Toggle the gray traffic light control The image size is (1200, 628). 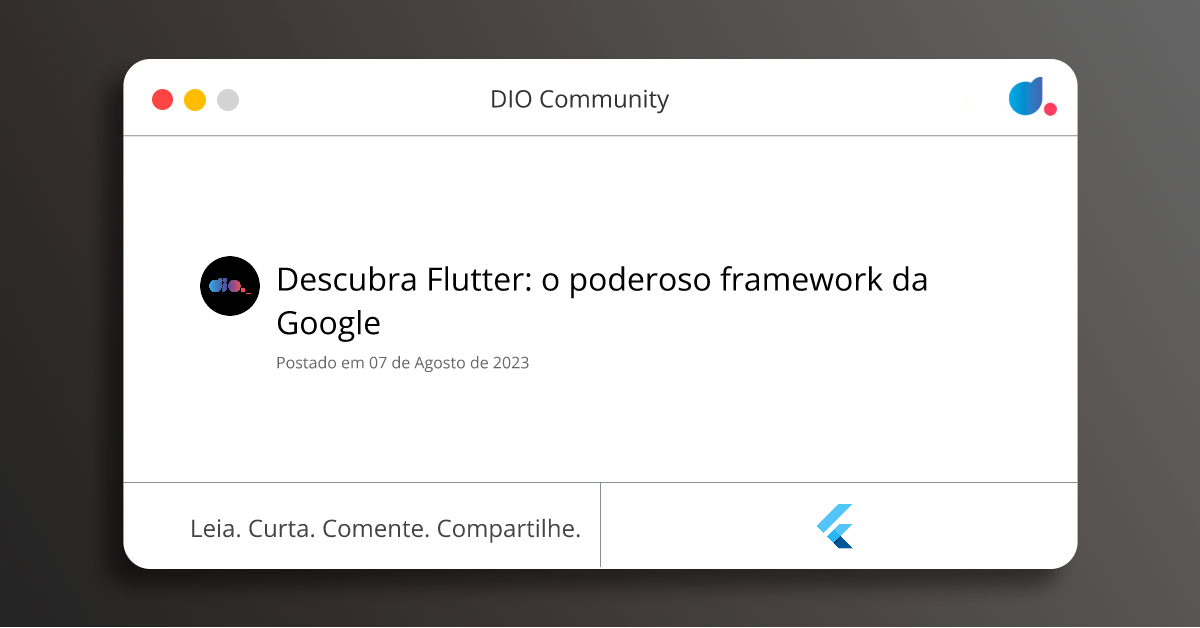[x=228, y=99]
